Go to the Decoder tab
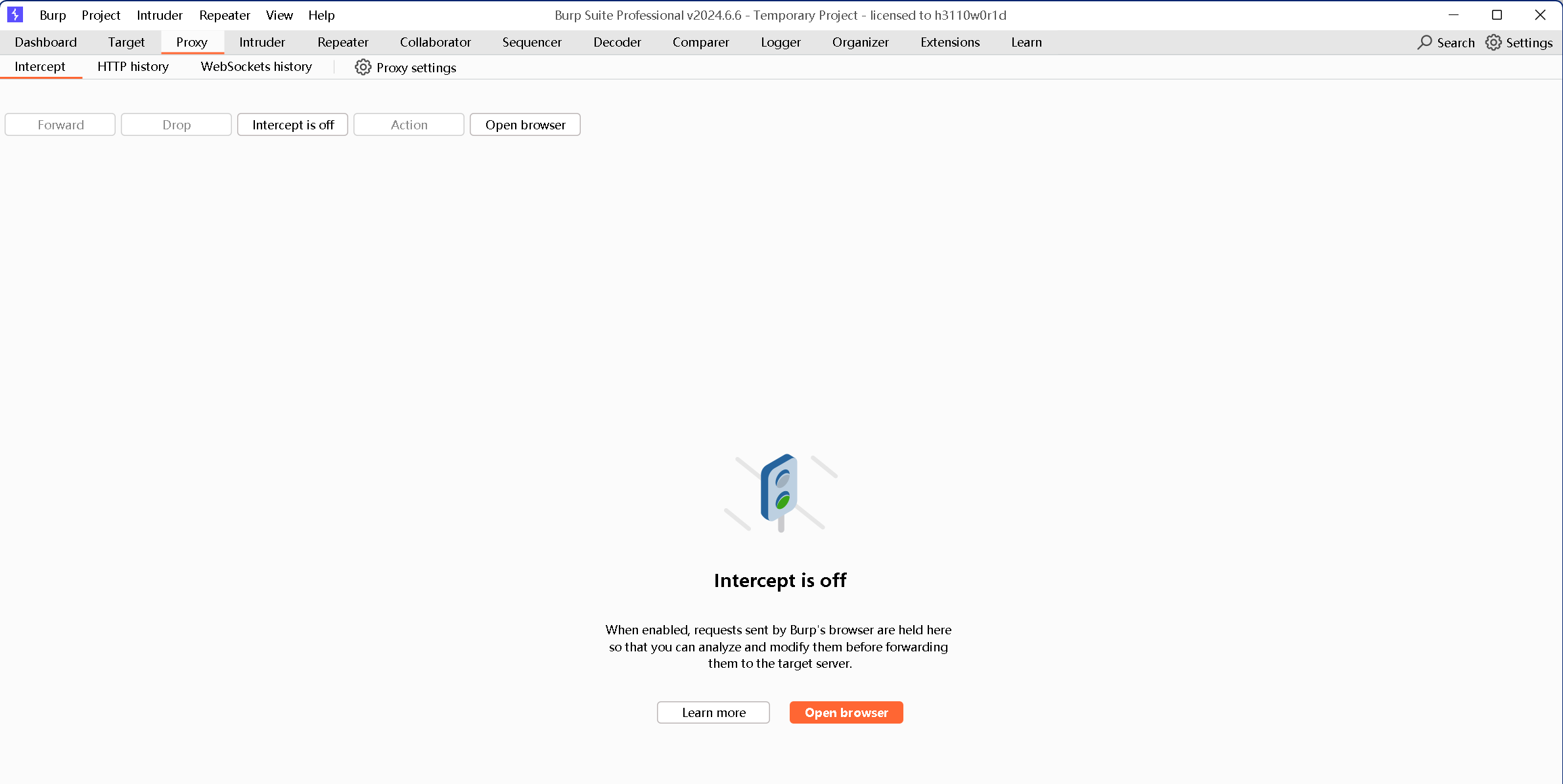This screenshot has height=784, width=1563. click(617, 42)
